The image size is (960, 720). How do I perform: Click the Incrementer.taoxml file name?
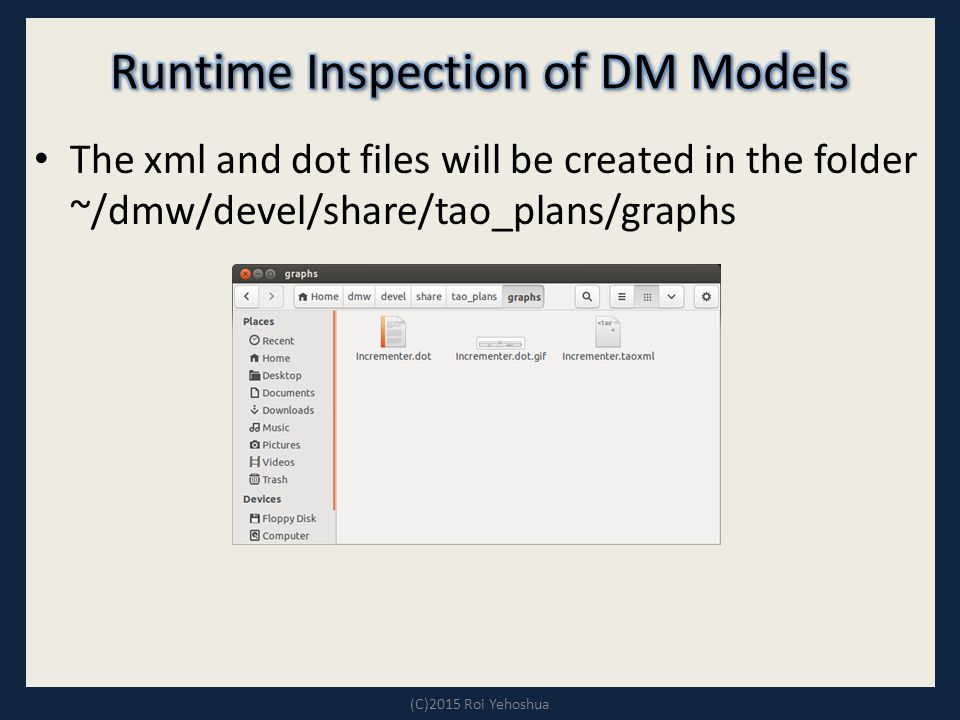pos(608,356)
